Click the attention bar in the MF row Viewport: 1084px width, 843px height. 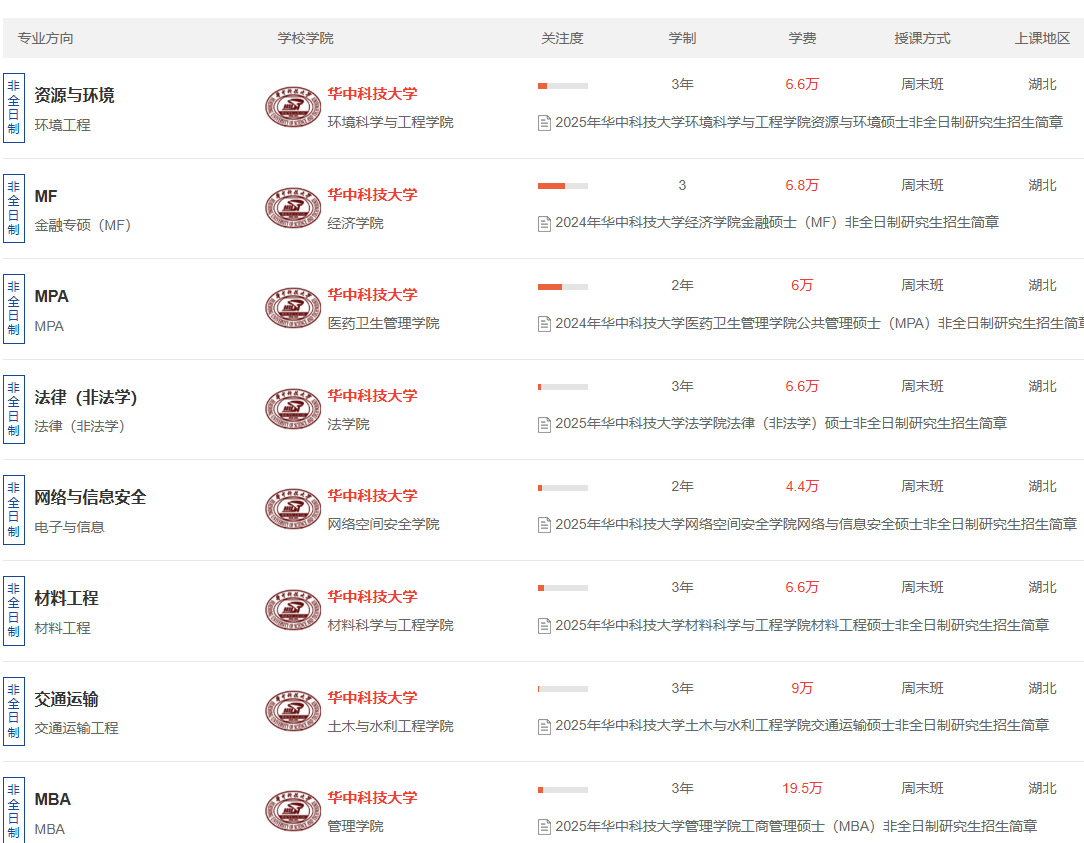coord(563,186)
